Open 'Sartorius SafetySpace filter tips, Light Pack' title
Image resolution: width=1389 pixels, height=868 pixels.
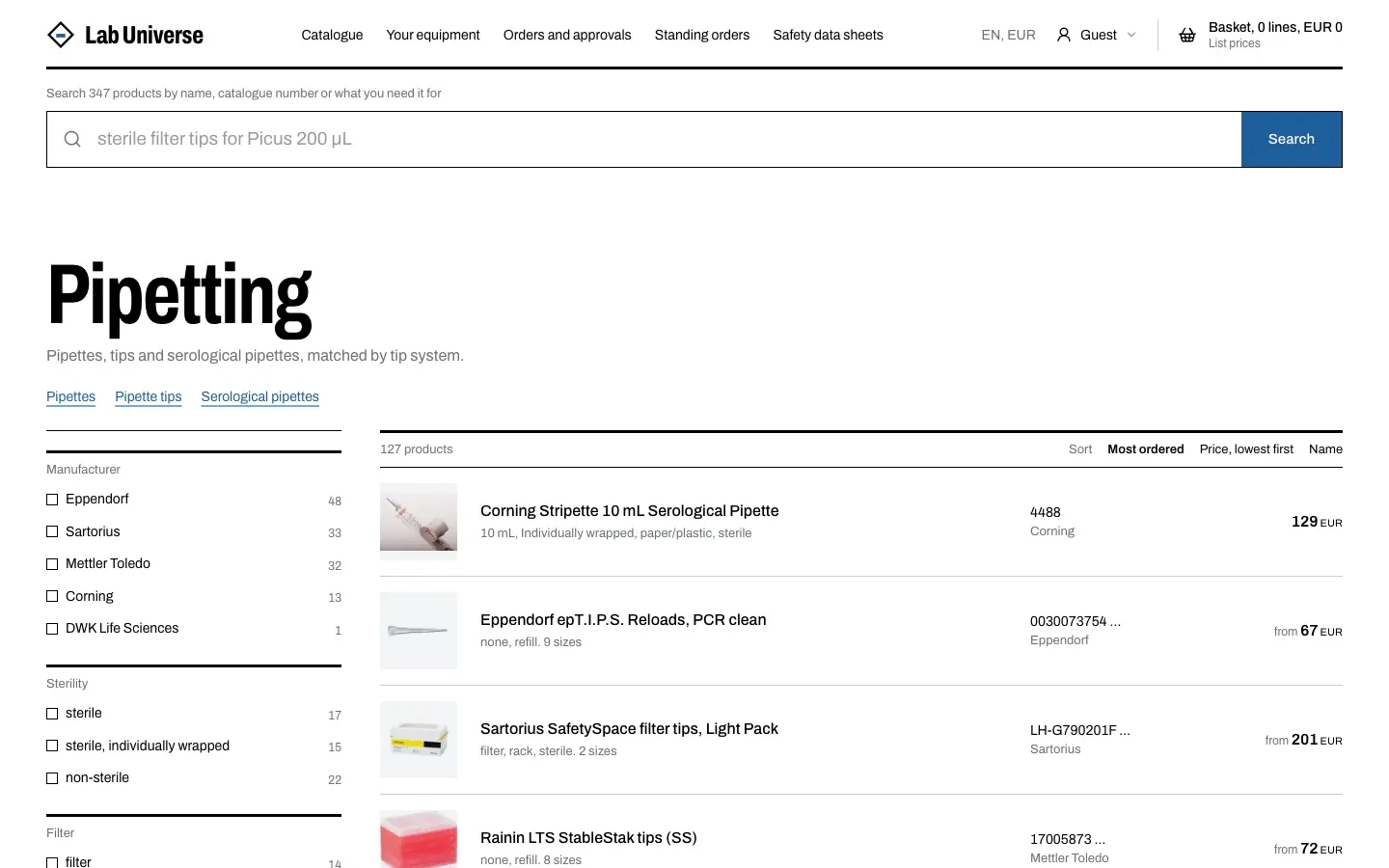click(629, 729)
